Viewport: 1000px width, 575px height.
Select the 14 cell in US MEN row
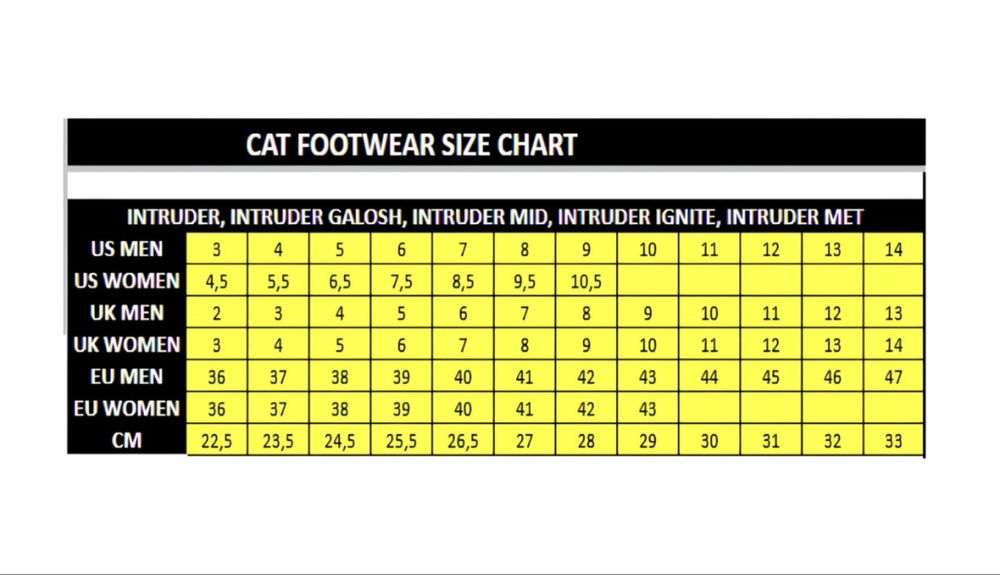(893, 250)
